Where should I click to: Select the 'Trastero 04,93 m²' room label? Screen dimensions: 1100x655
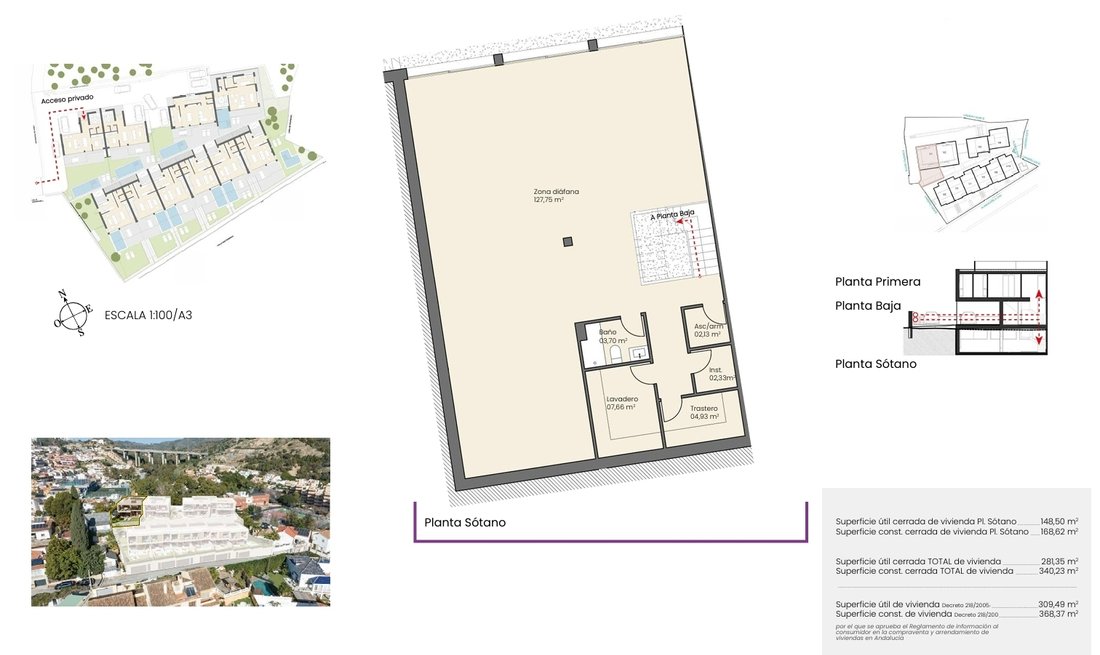pos(704,412)
